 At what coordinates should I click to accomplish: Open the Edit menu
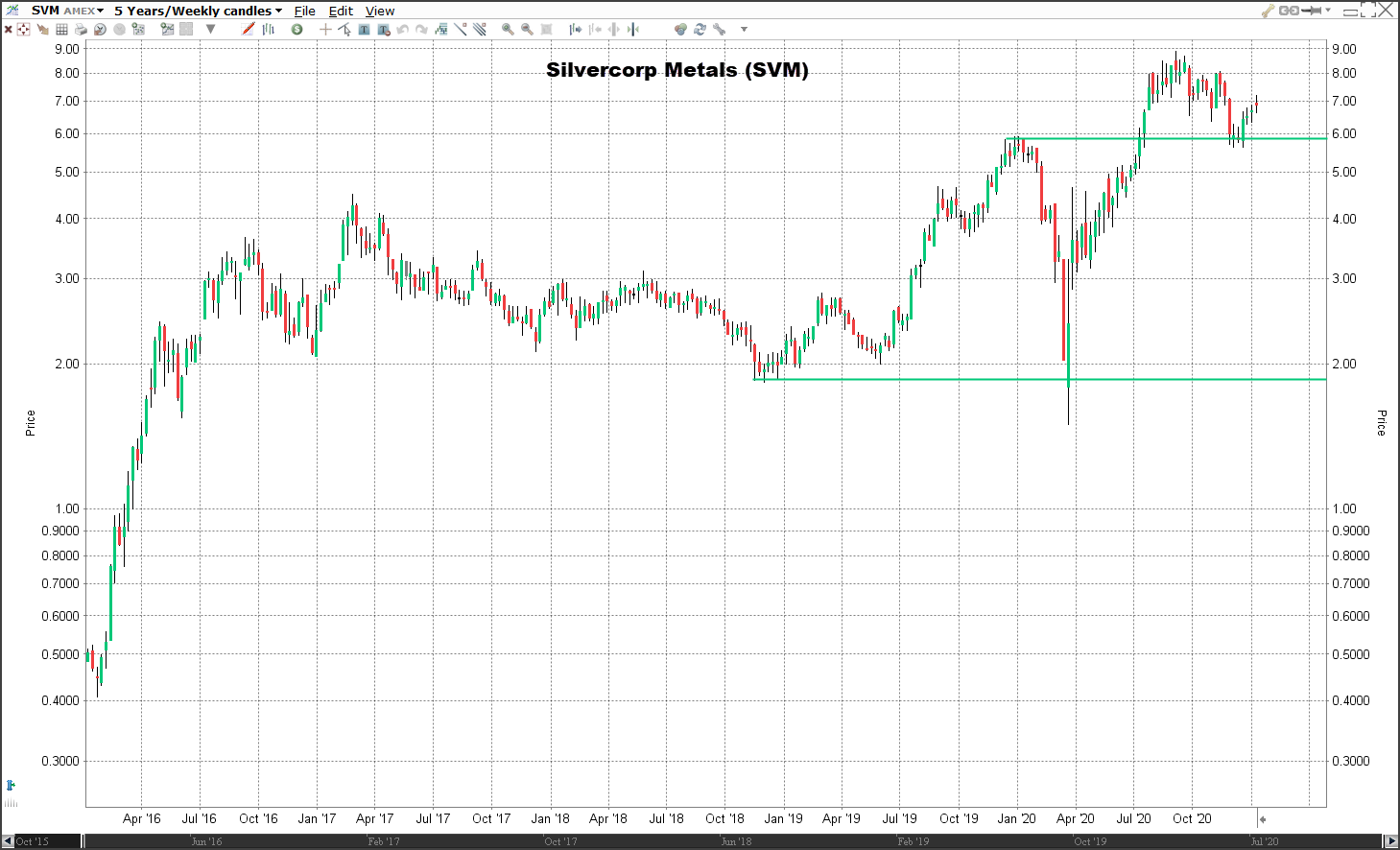pyautogui.click(x=341, y=11)
